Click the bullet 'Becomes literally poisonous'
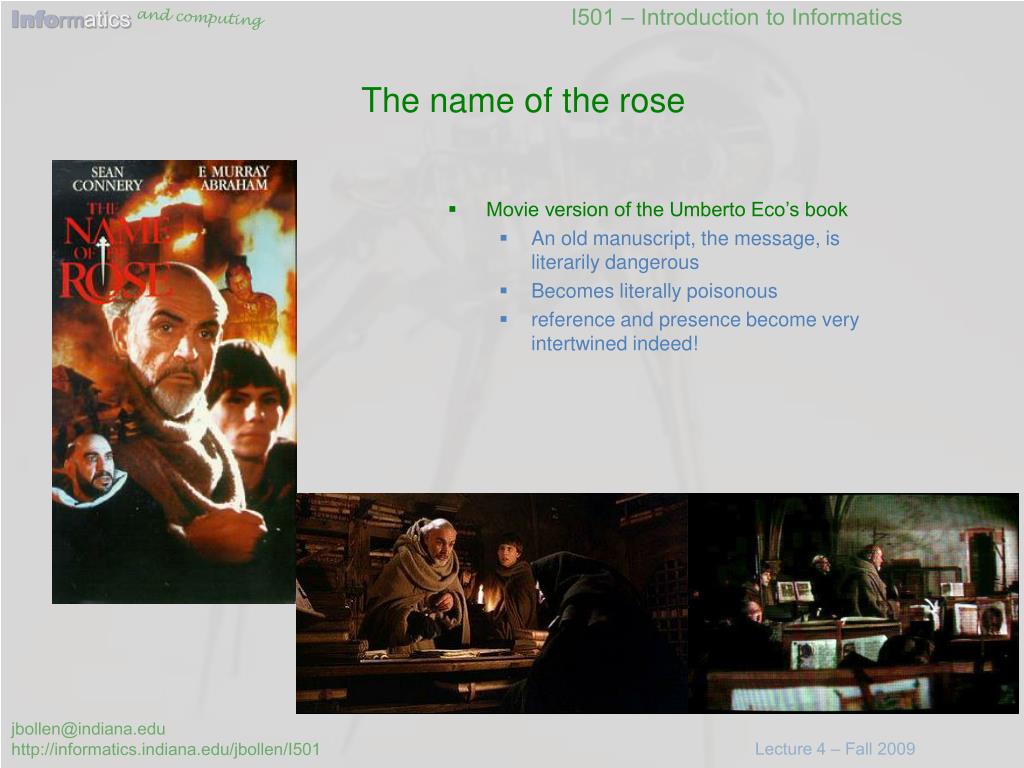This screenshot has height=768, width=1024. pos(654,291)
